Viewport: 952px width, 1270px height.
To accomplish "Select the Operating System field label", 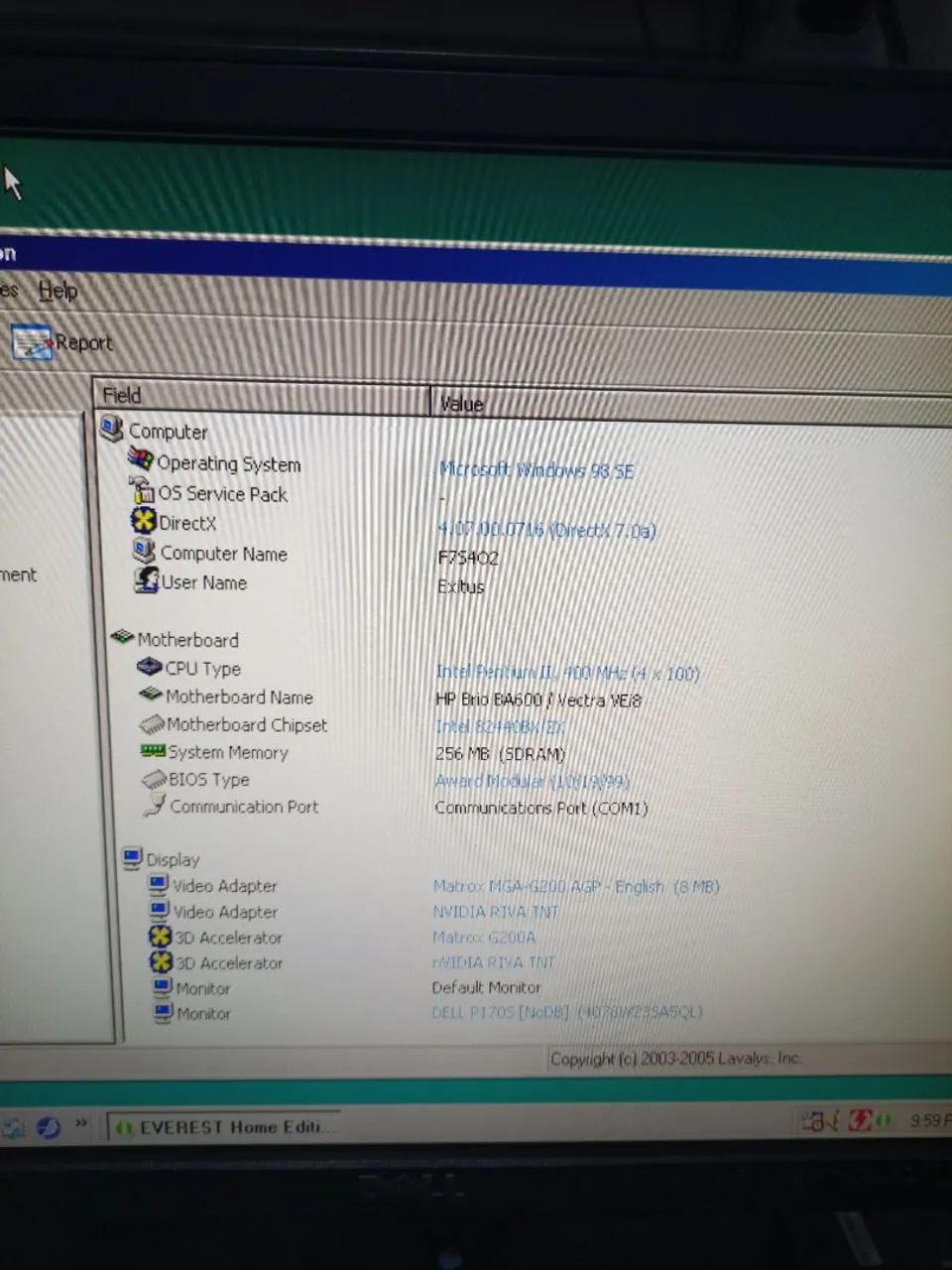I will click(x=229, y=463).
